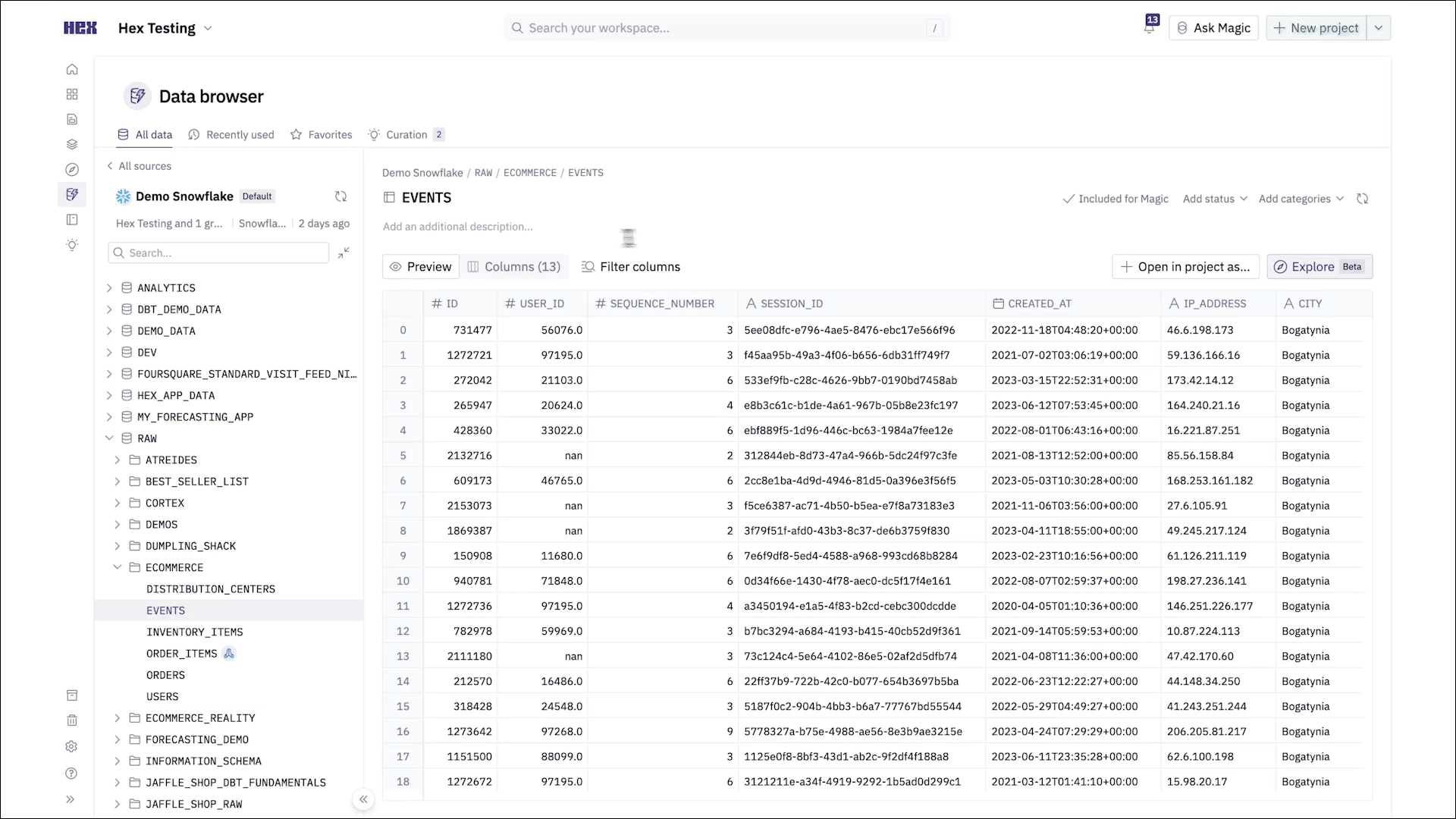Click the collapse-all tree icon by search
The image size is (1456, 819).
pyautogui.click(x=344, y=253)
